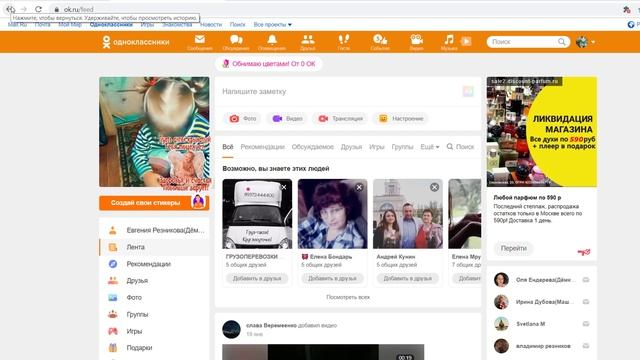The width and height of the screenshot is (640, 360).
Task: Click the video player icon beside Музыка
Action: [x=466, y=41]
